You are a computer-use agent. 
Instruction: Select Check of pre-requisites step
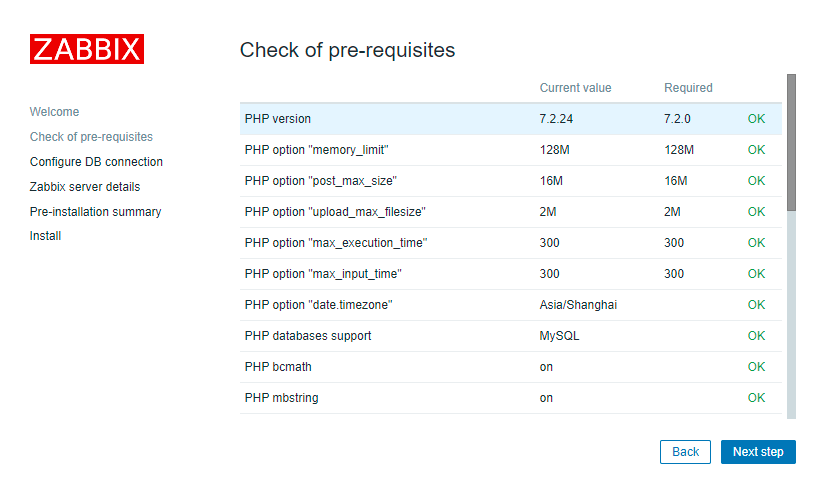point(91,137)
